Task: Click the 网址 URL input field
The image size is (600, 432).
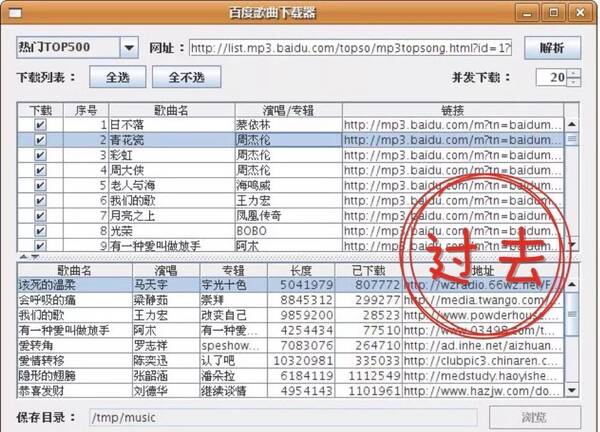Action: point(350,48)
